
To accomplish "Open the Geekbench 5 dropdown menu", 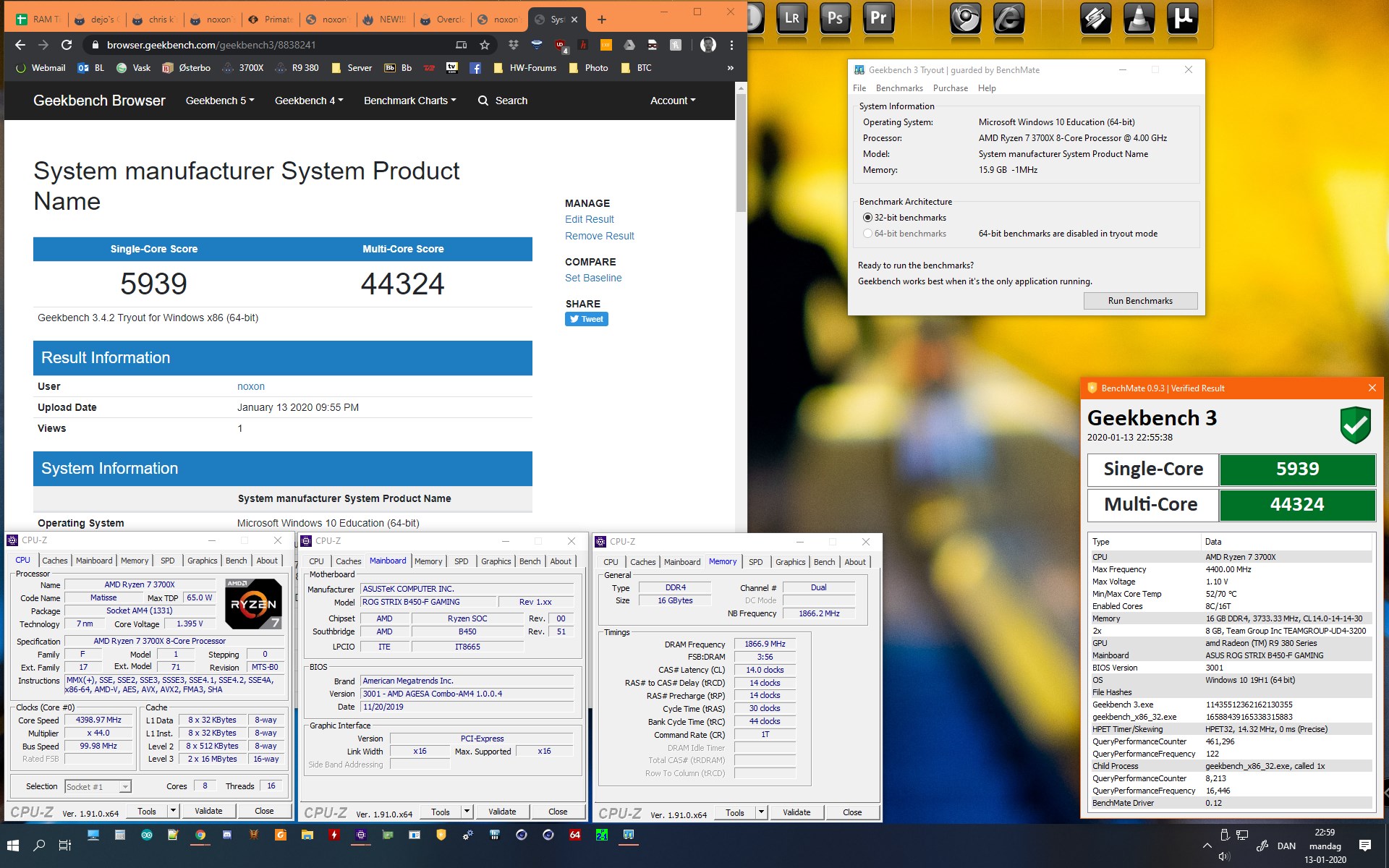I will tap(220, 101).
